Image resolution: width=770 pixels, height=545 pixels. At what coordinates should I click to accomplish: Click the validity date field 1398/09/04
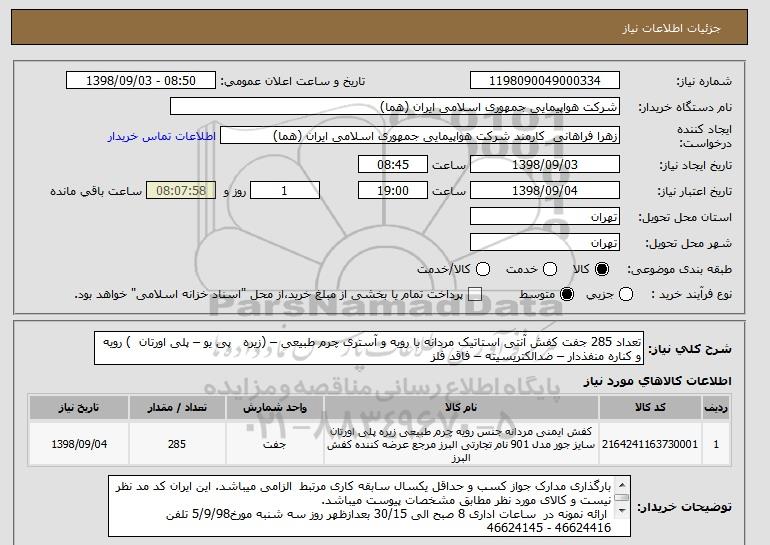545,191
